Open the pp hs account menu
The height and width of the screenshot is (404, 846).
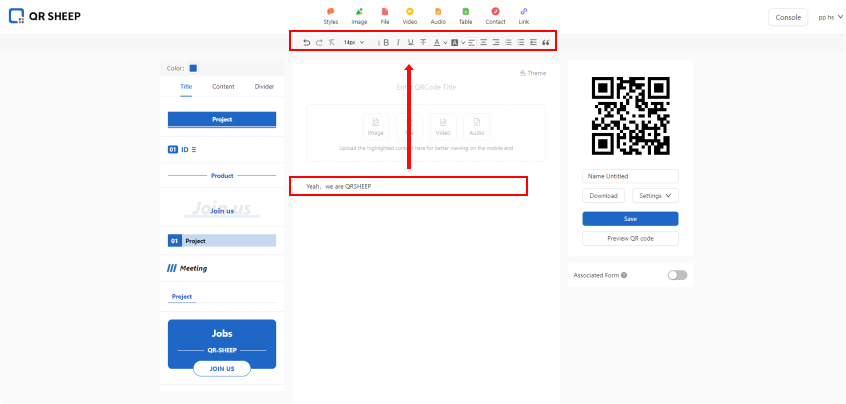tap(830, 17)
